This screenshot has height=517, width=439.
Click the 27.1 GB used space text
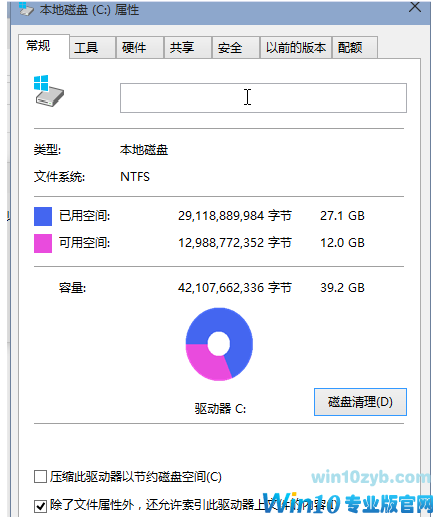coord(342,216)
